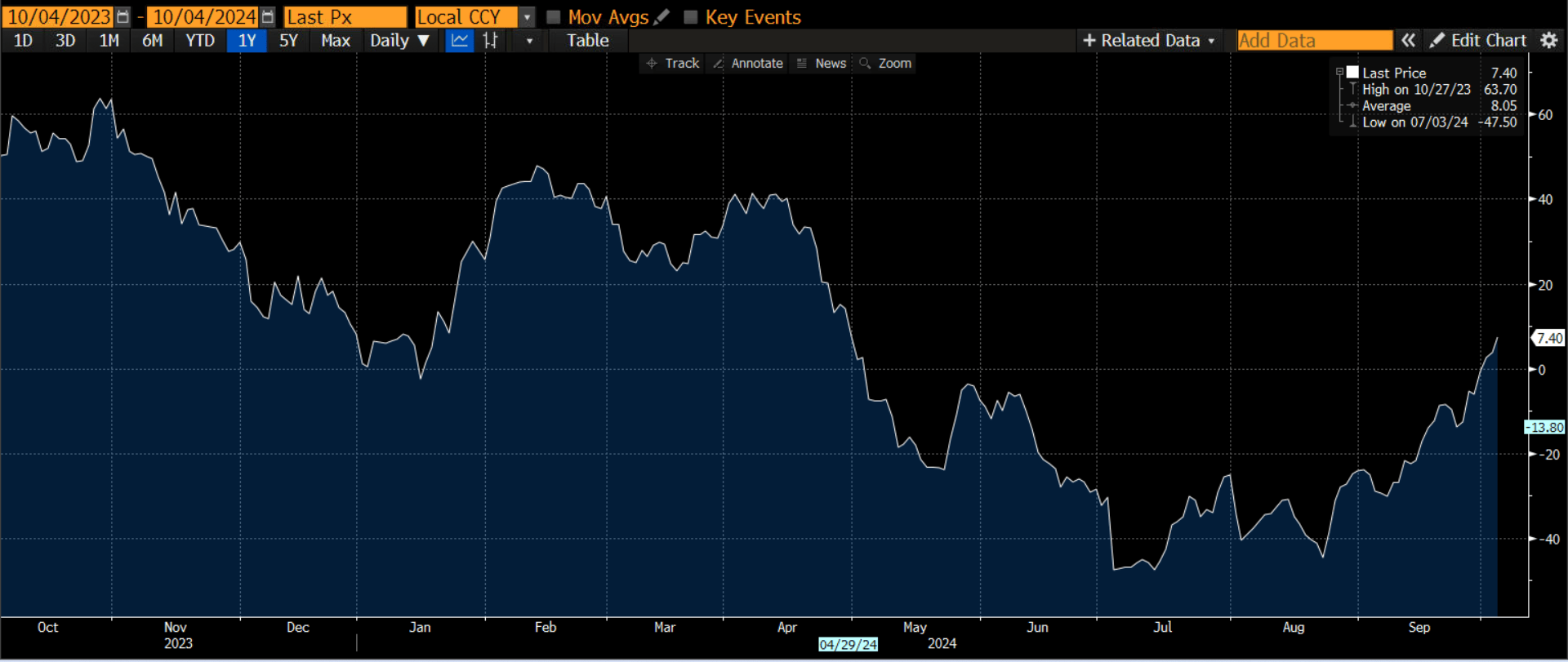Select the bar/candle chart type icon

(490, 41)
